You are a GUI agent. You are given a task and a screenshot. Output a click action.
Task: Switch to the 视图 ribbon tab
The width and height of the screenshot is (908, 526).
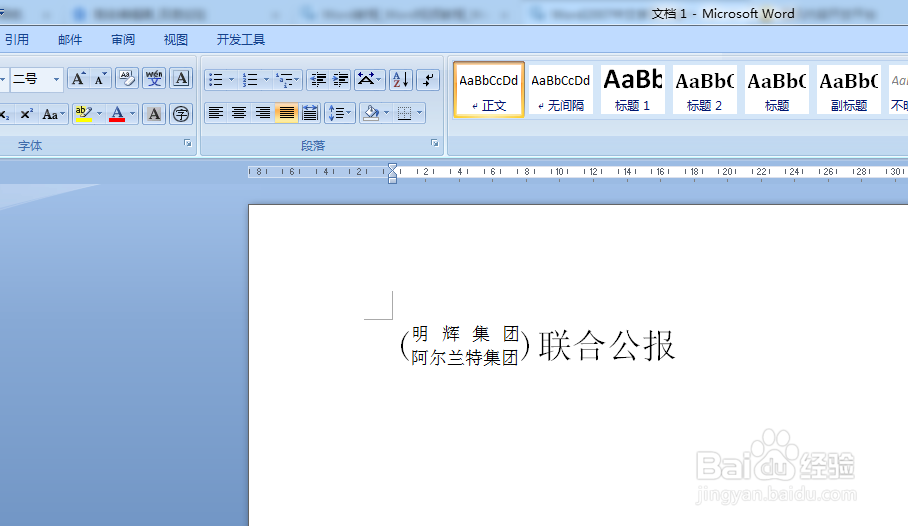coord(175,39)
